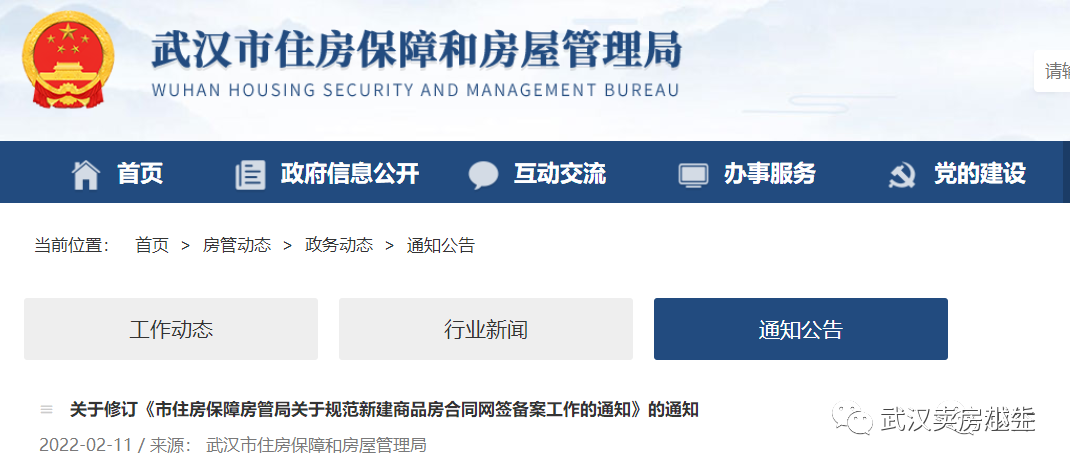The height and width of the screenshot is (466, 1070).
Task: Click the hammer and sickle party icon
Action: [x=901, y=175]
